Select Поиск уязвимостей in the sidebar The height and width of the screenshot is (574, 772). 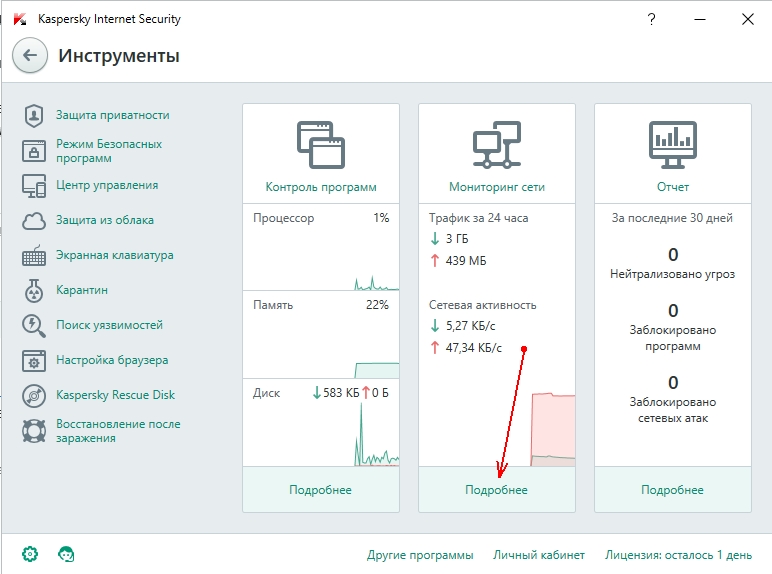109,325
